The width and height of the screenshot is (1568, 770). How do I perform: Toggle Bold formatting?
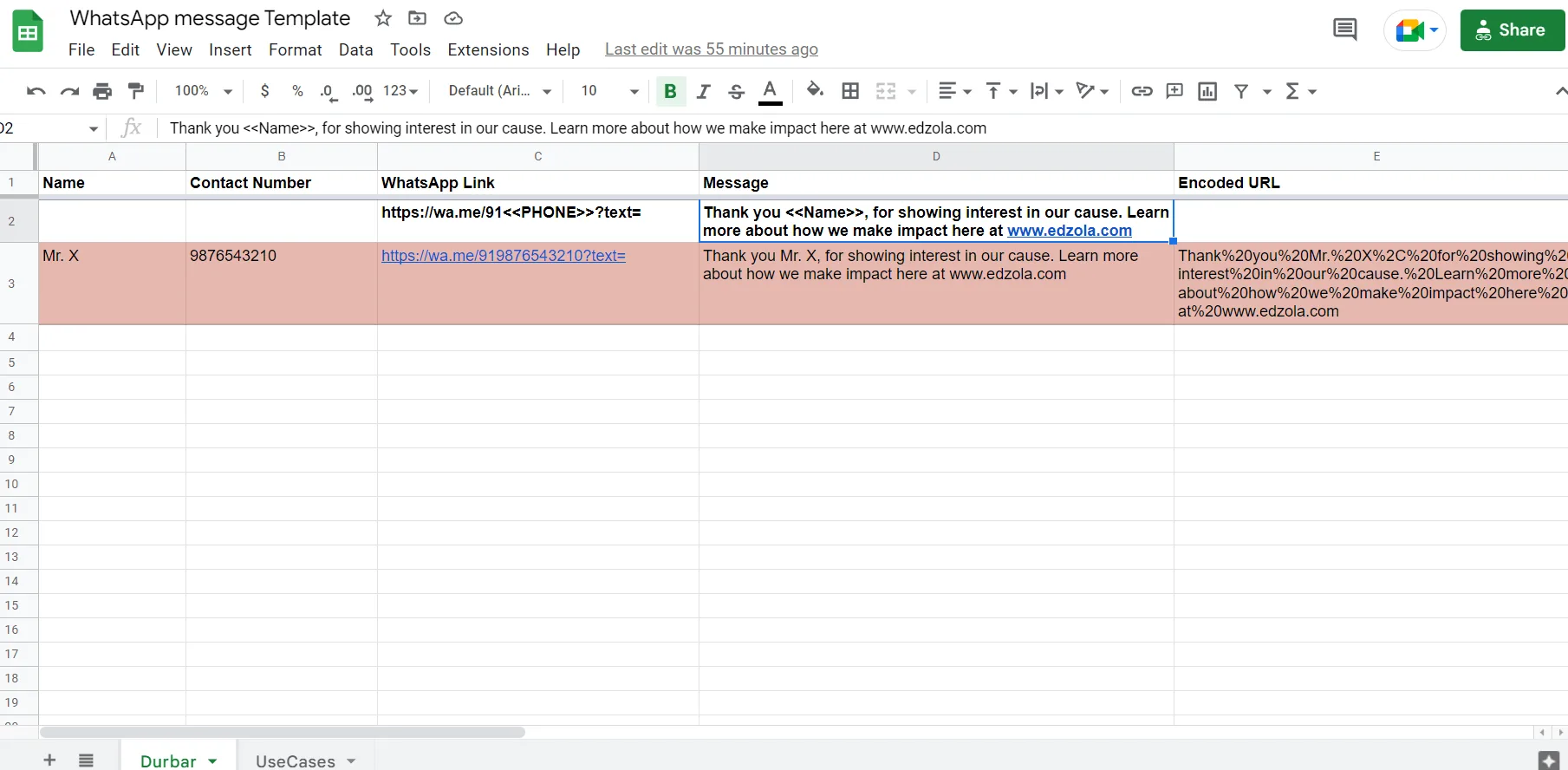pos(670,91)
